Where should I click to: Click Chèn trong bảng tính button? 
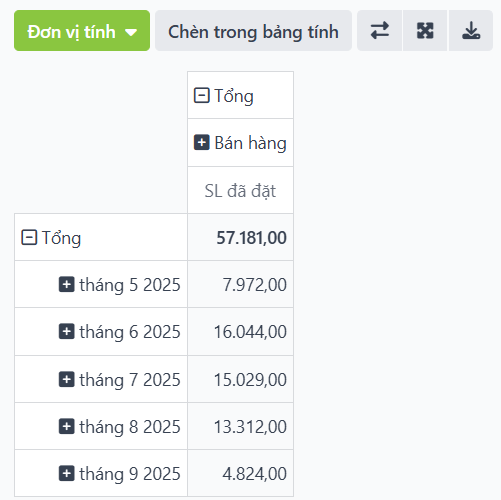253,31
